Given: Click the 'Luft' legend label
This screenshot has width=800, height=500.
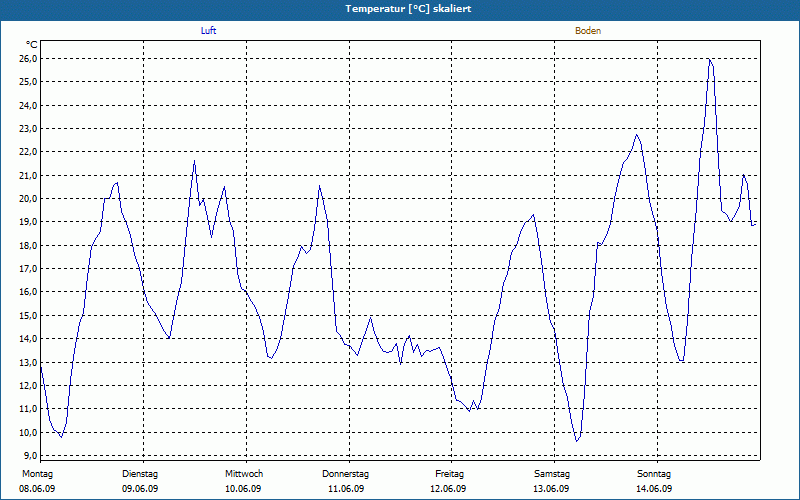Looking at the screenshot, I should pos(208,31).
